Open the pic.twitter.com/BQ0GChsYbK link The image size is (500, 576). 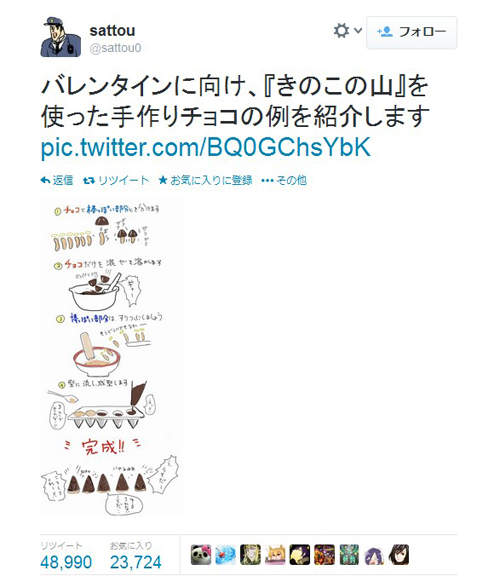[205, 147]
